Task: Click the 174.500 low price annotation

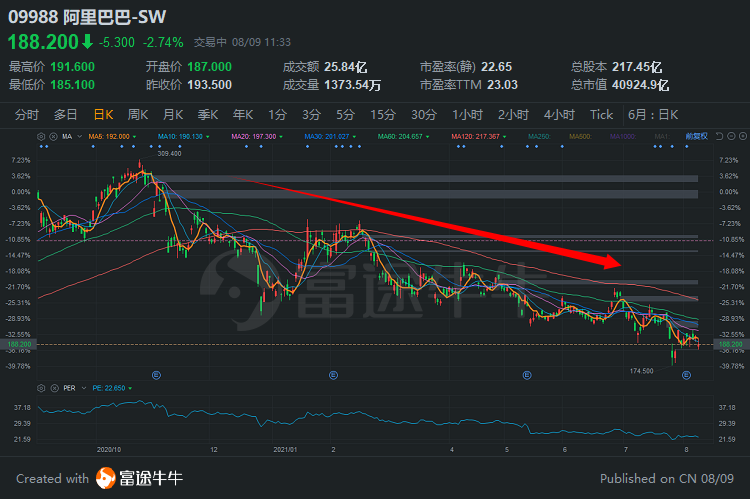Action: click(641, 371)
